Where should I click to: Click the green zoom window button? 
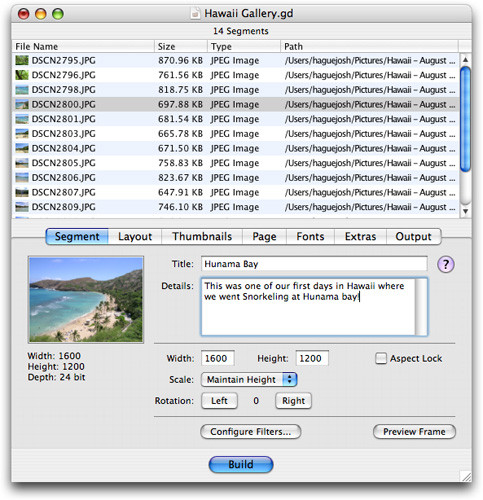(x=58, y=14)
